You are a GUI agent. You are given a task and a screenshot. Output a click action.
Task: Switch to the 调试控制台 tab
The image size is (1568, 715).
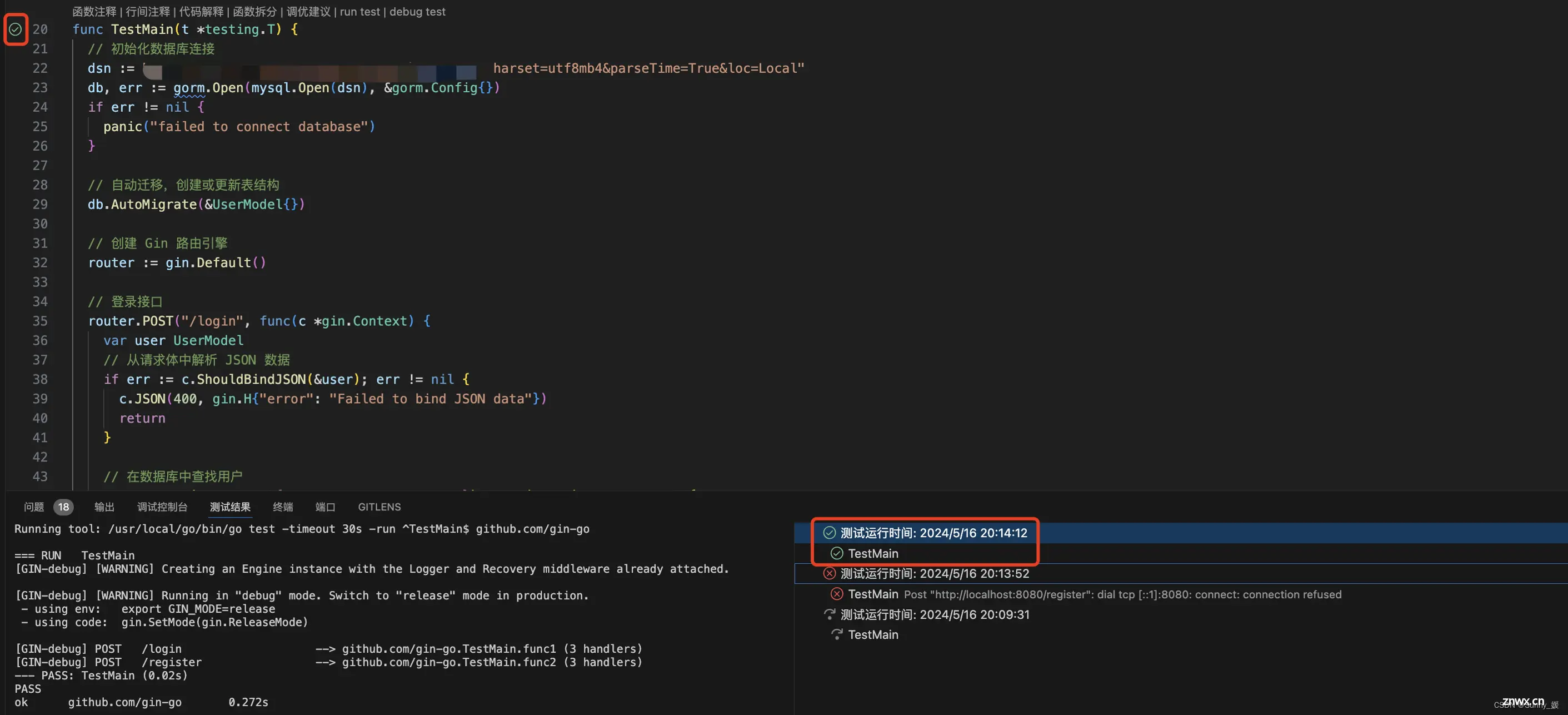tap(162, 507)
